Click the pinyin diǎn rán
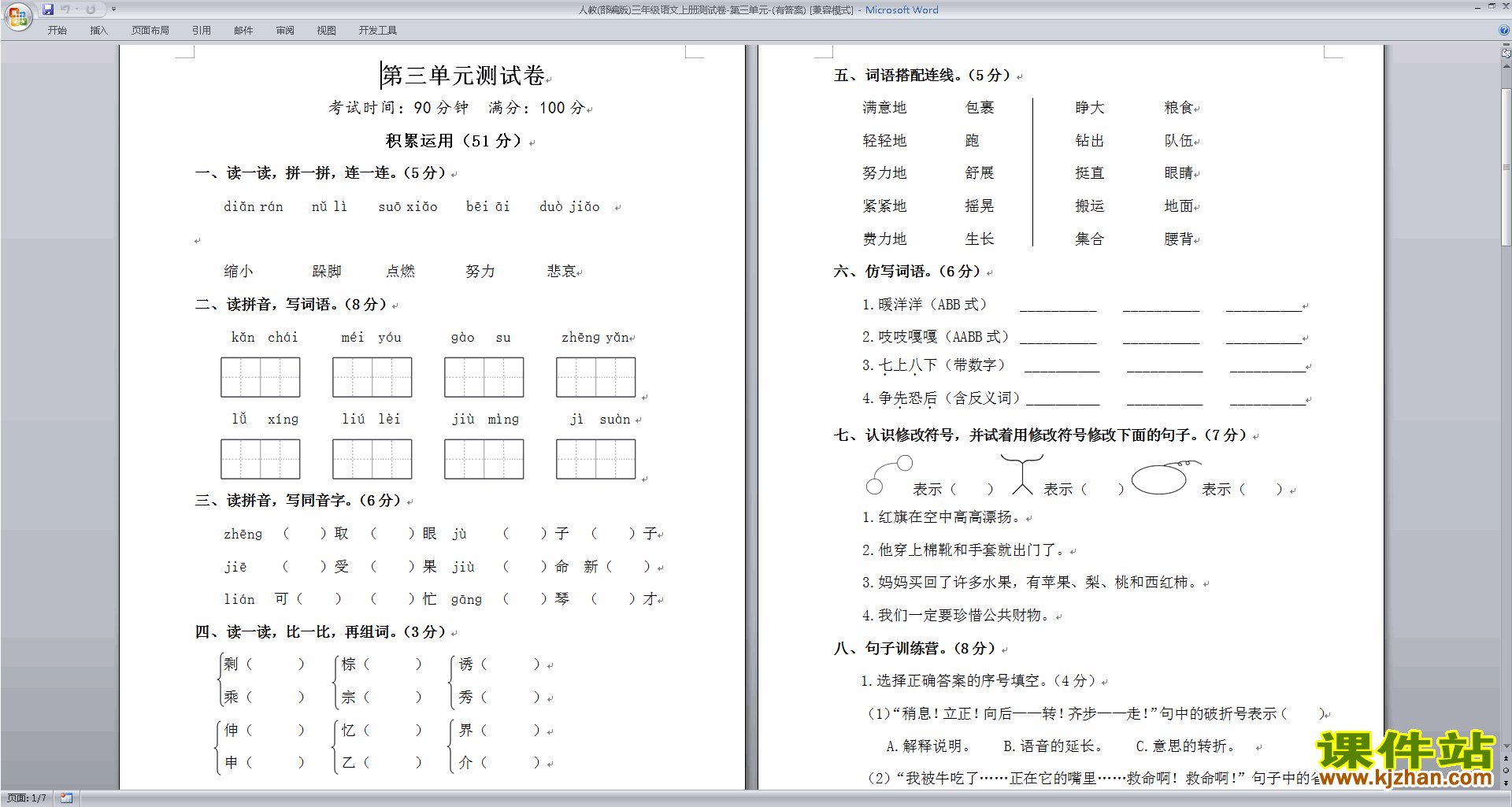The width and height of the screenshot is (1512, 807). coord(254,206)
